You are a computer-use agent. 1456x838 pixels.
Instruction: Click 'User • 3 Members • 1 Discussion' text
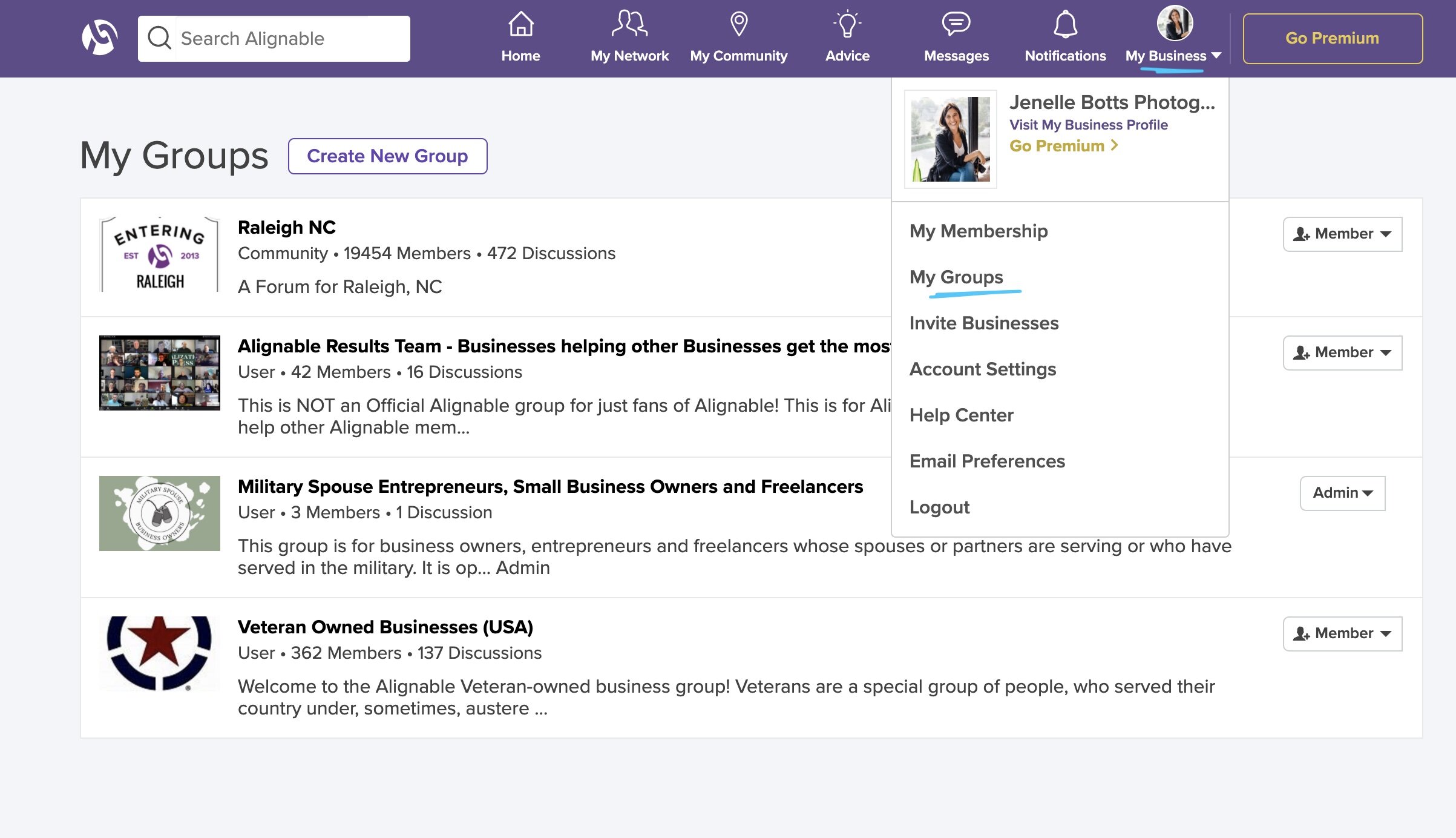tap(365, 512)
